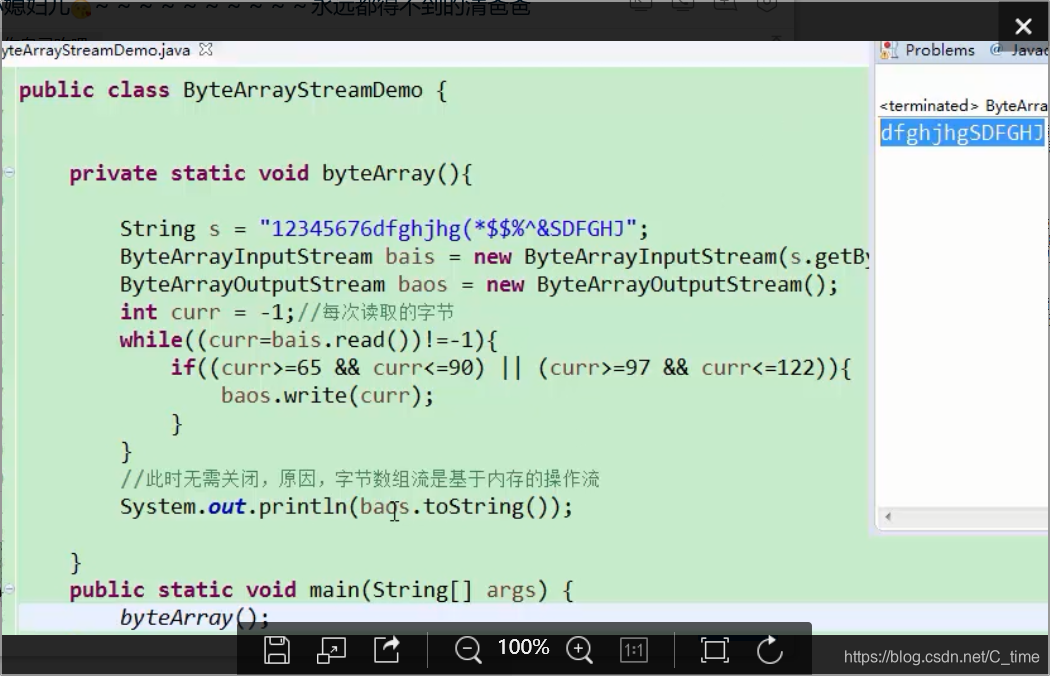Click the terminated ByteArra console label
The height and width of the screenshot is (676, 1050).
tap(963, 105)
